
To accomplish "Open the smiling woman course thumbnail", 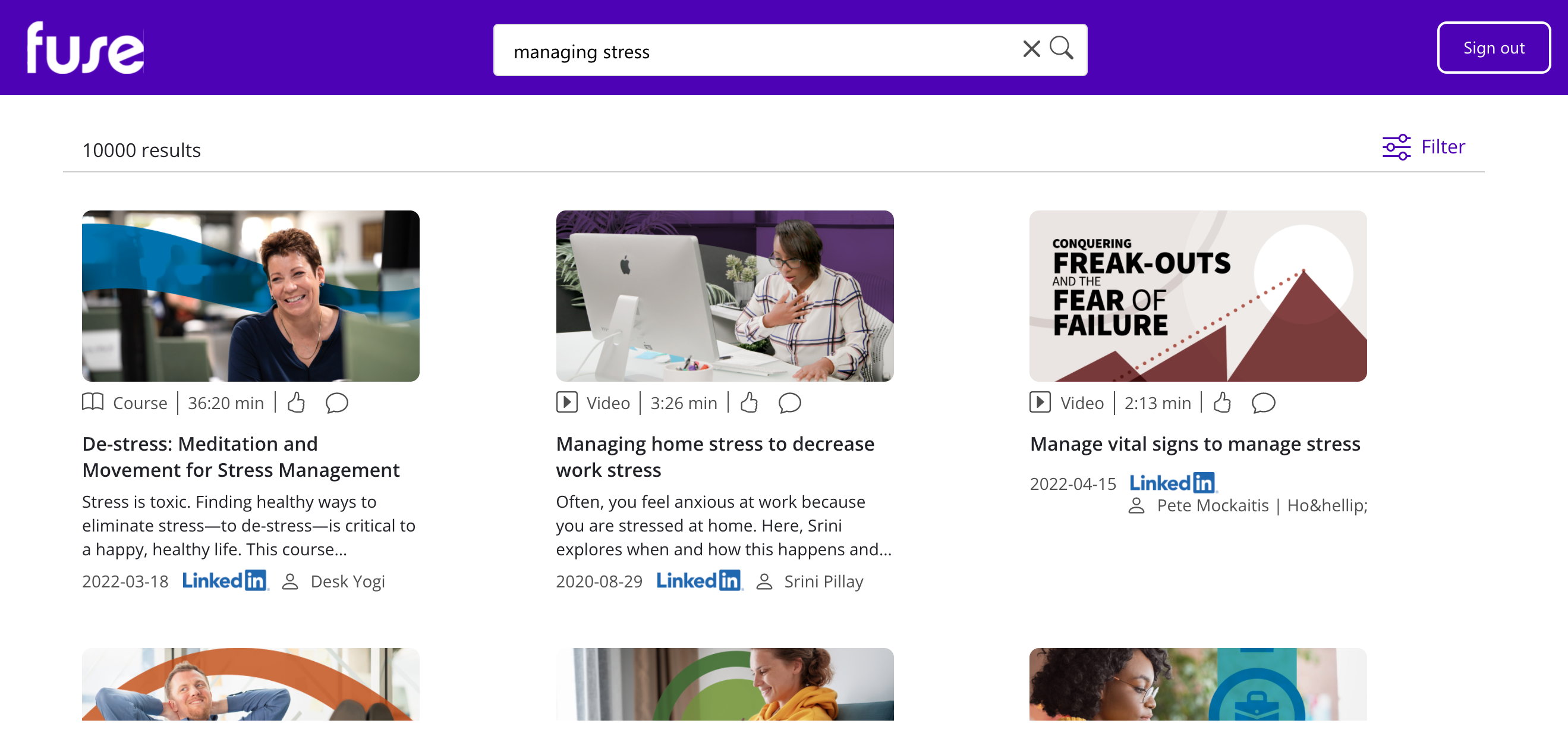I will (x=250, y=296).
